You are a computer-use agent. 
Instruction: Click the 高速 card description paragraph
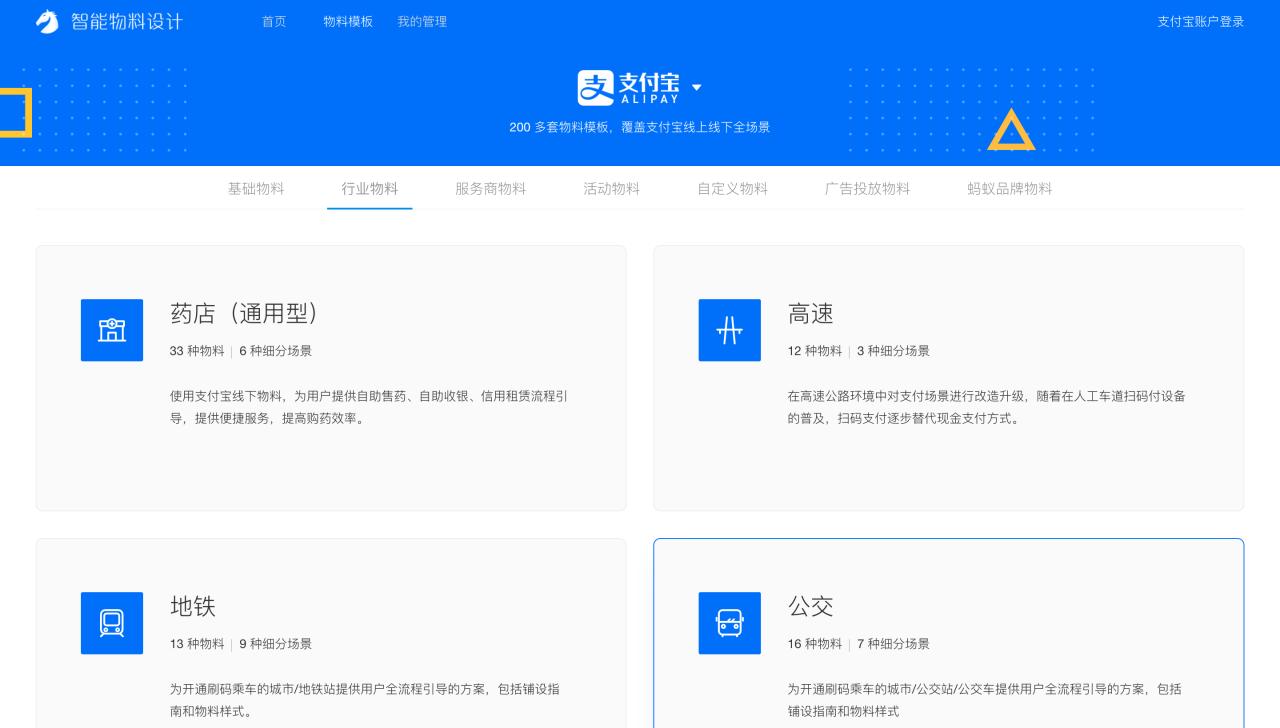(987, 408)
